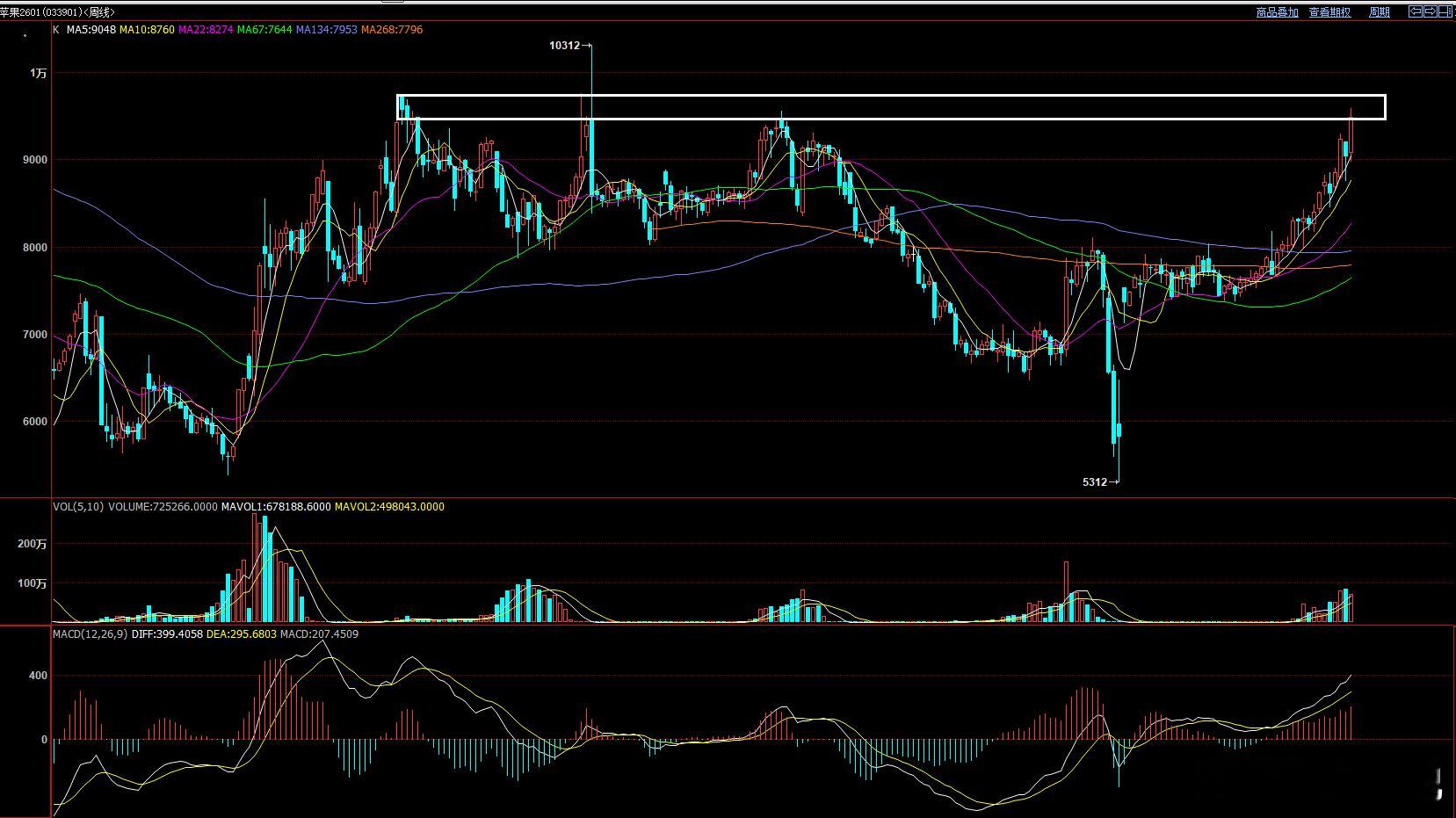1456x818 pixels.
Task: Click the MAVOL2:498043.0000 value
Action: 389,507
